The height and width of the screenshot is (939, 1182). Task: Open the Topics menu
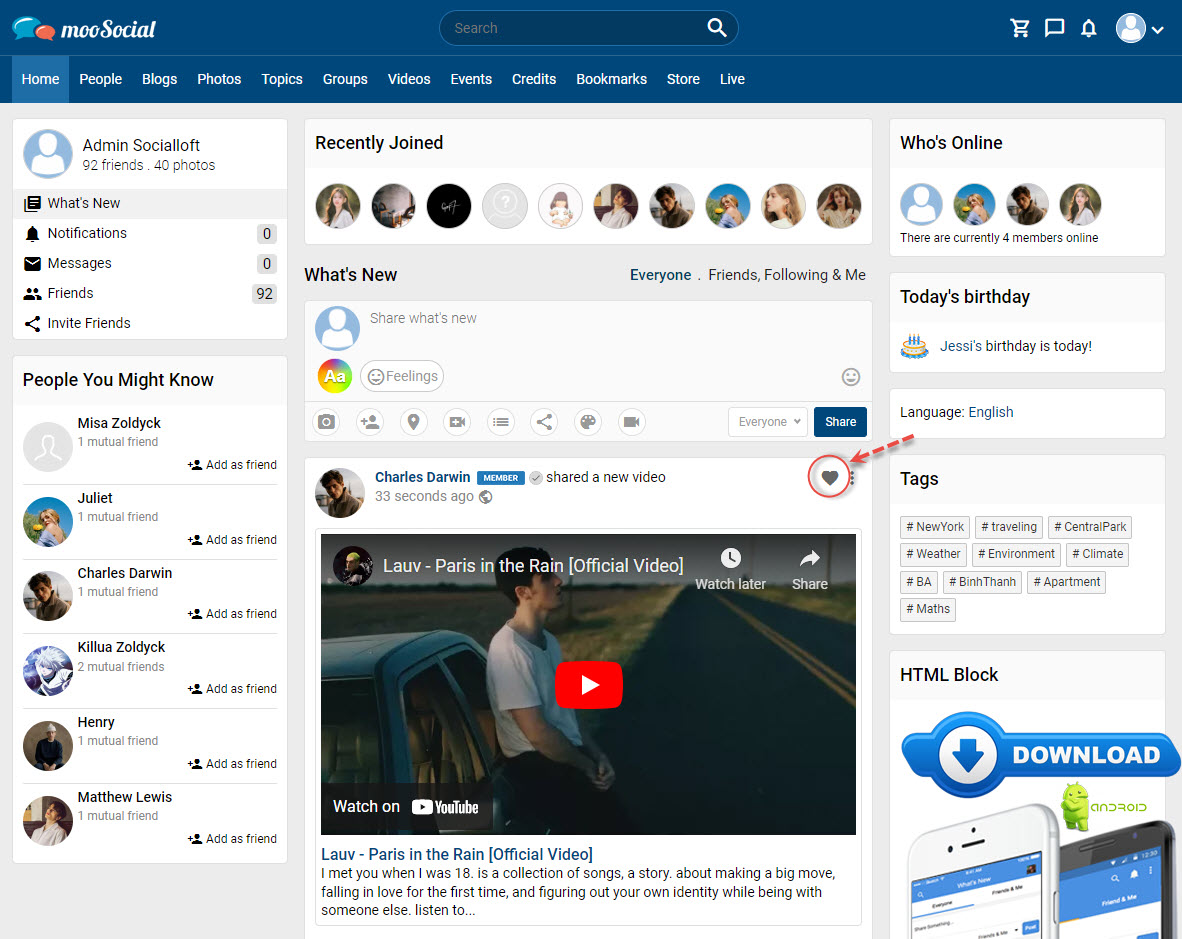[282, 79]
